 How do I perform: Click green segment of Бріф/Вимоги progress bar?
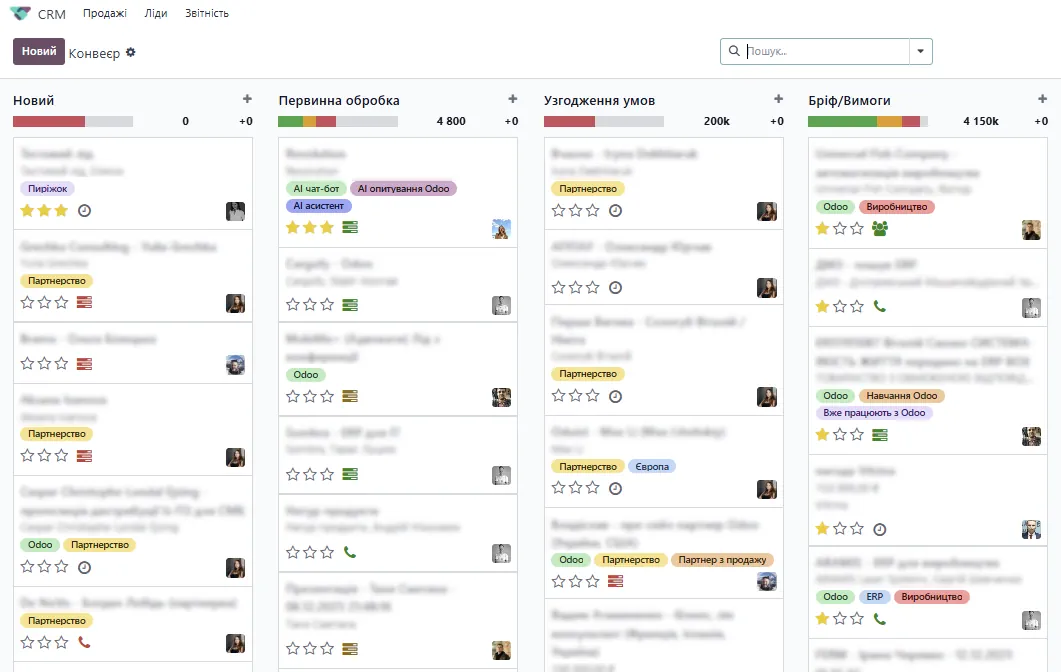tap(842, 121)
